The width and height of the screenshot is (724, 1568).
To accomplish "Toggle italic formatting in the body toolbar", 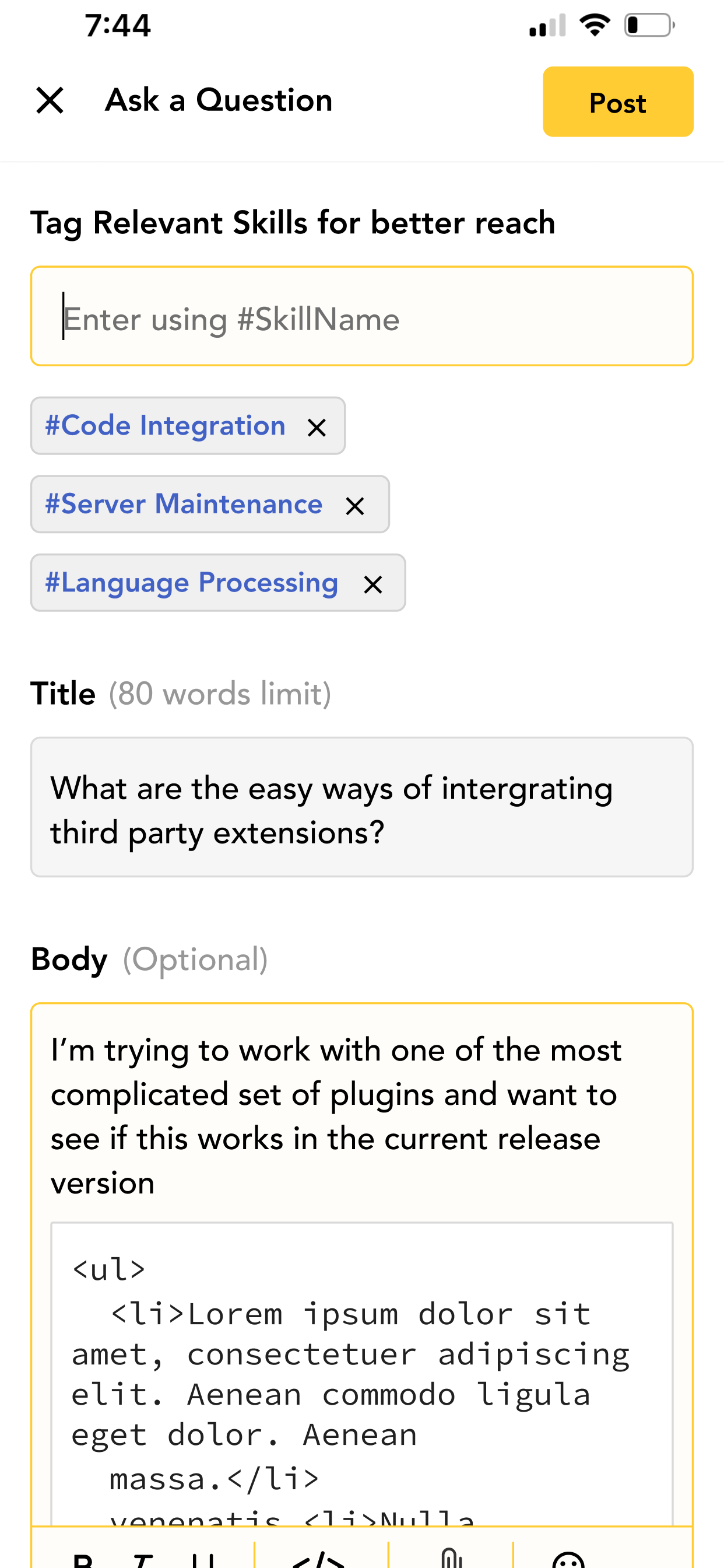I will pos(142,1559).
